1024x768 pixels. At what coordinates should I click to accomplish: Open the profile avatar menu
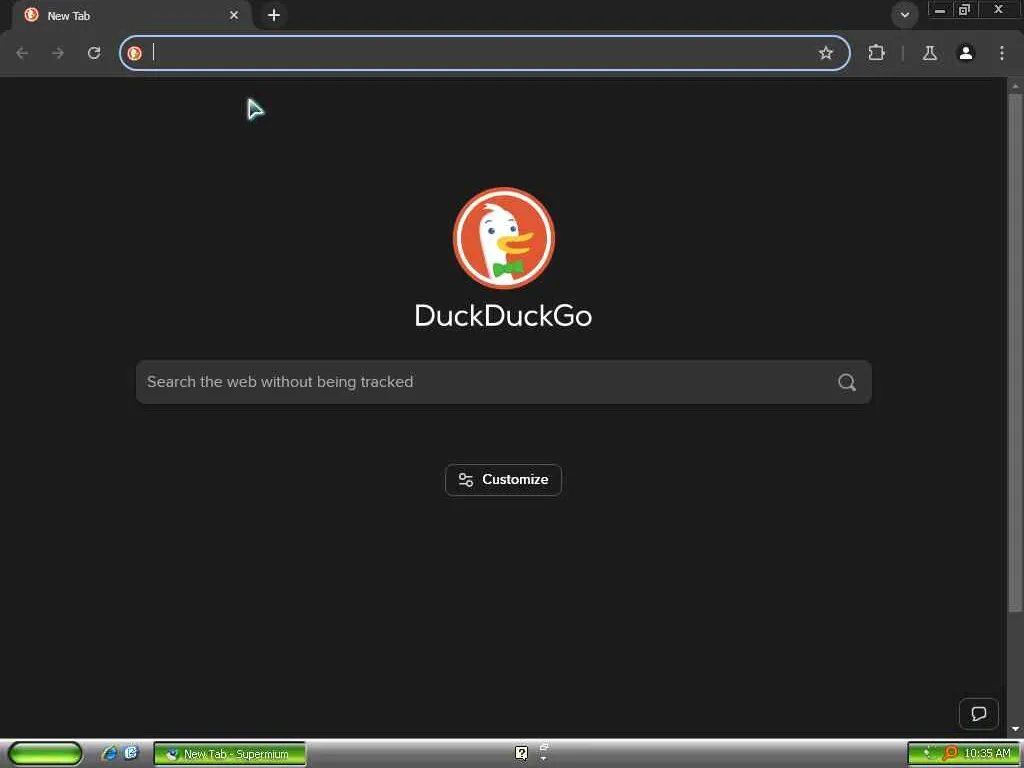[966, 53]
